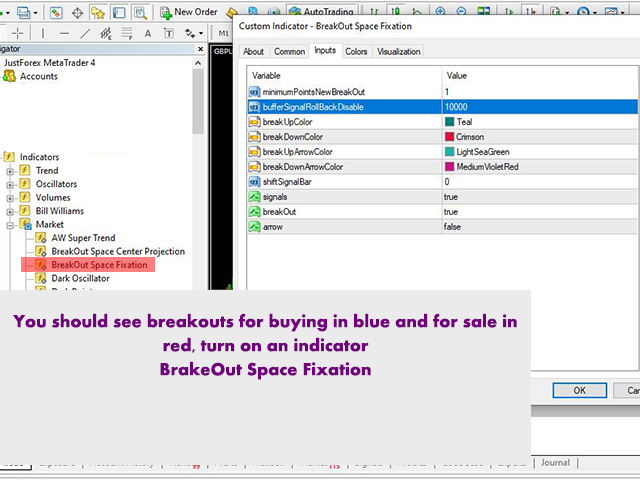Open the About tab
The height and width of the screenshot is (480, 640).
[253, 51]
